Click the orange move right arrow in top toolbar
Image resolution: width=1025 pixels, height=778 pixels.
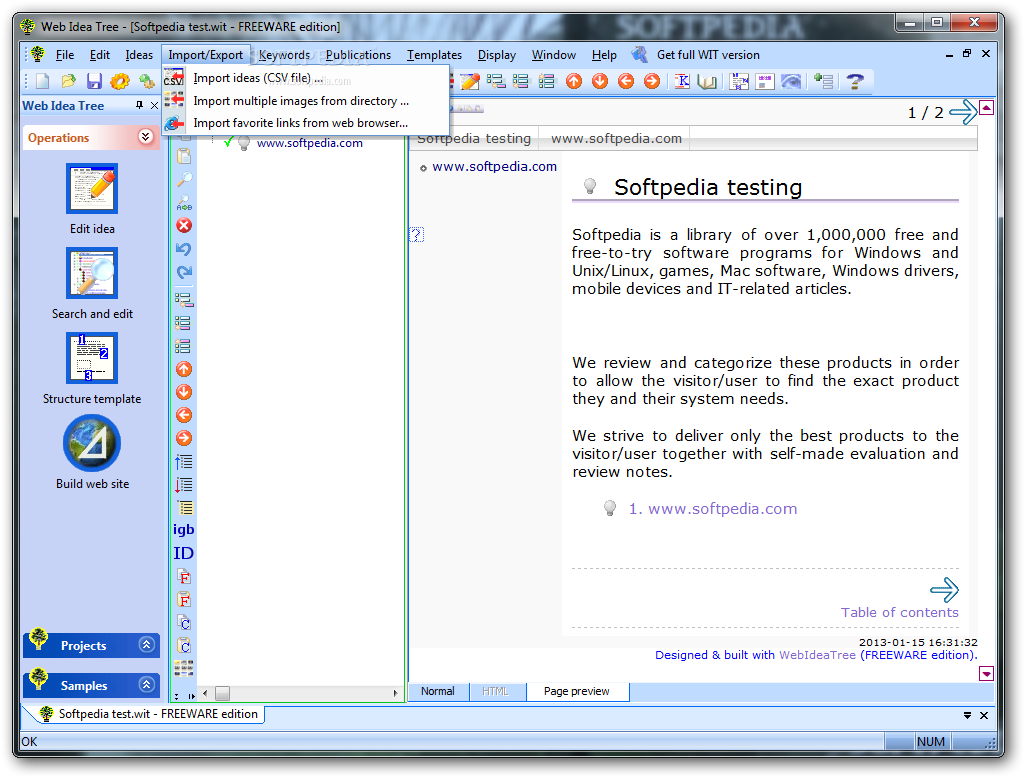pyautogui.click(x=652, y=81)
